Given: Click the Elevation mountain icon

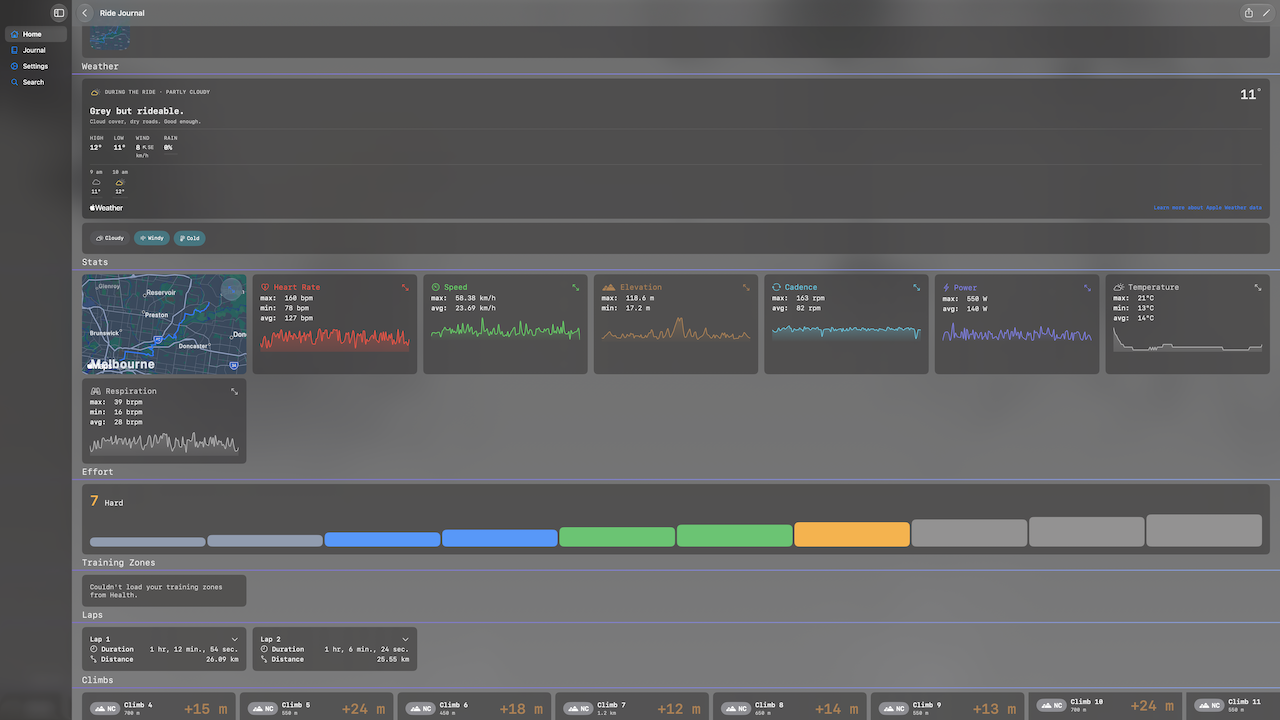Looking at the screenshot, I should 609,287.
